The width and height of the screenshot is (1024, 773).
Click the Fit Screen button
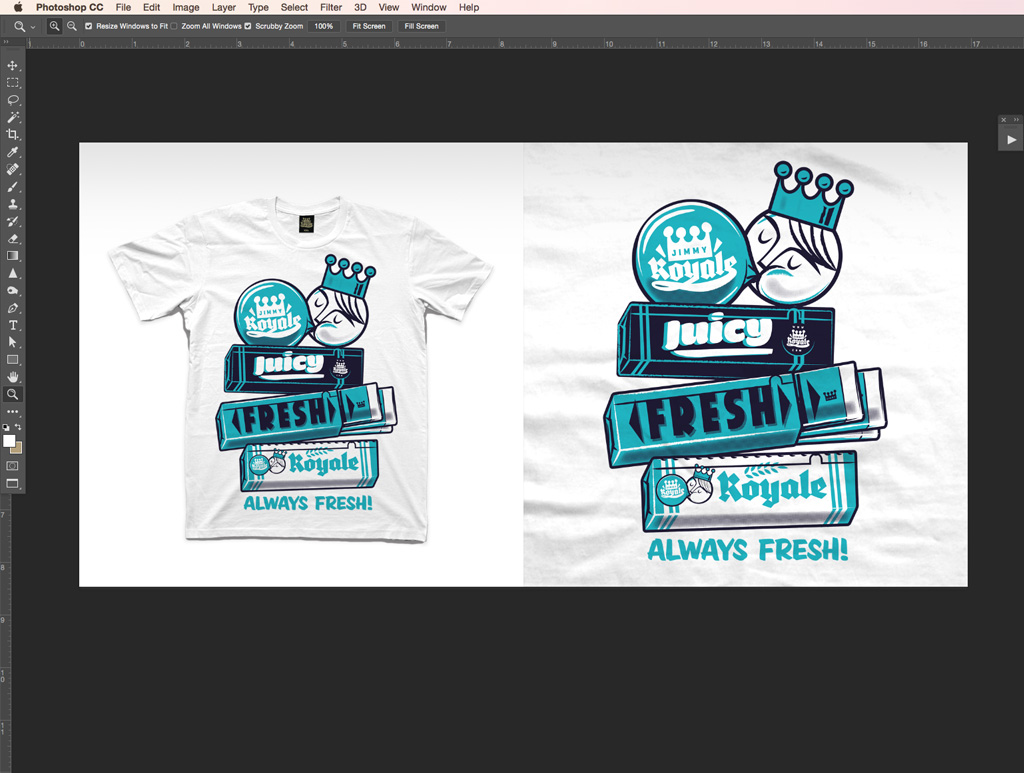pyautogui.click(x=368, y=26)
